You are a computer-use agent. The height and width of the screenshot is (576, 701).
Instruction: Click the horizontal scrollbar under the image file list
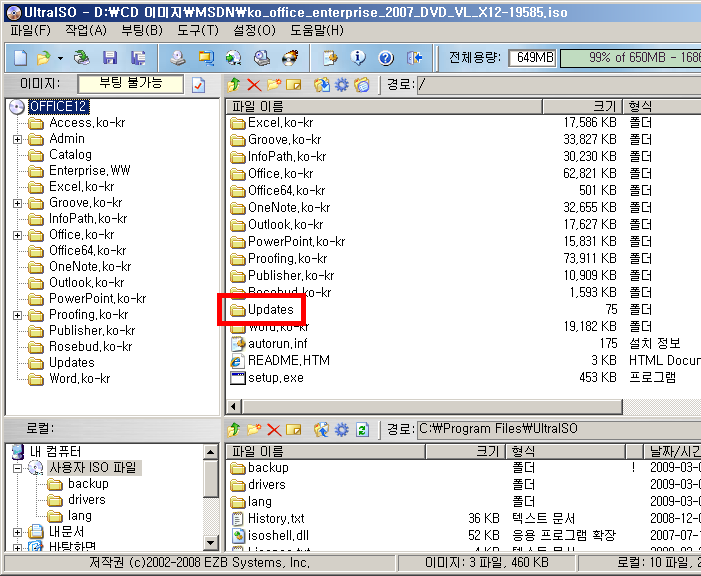point(432,407)
